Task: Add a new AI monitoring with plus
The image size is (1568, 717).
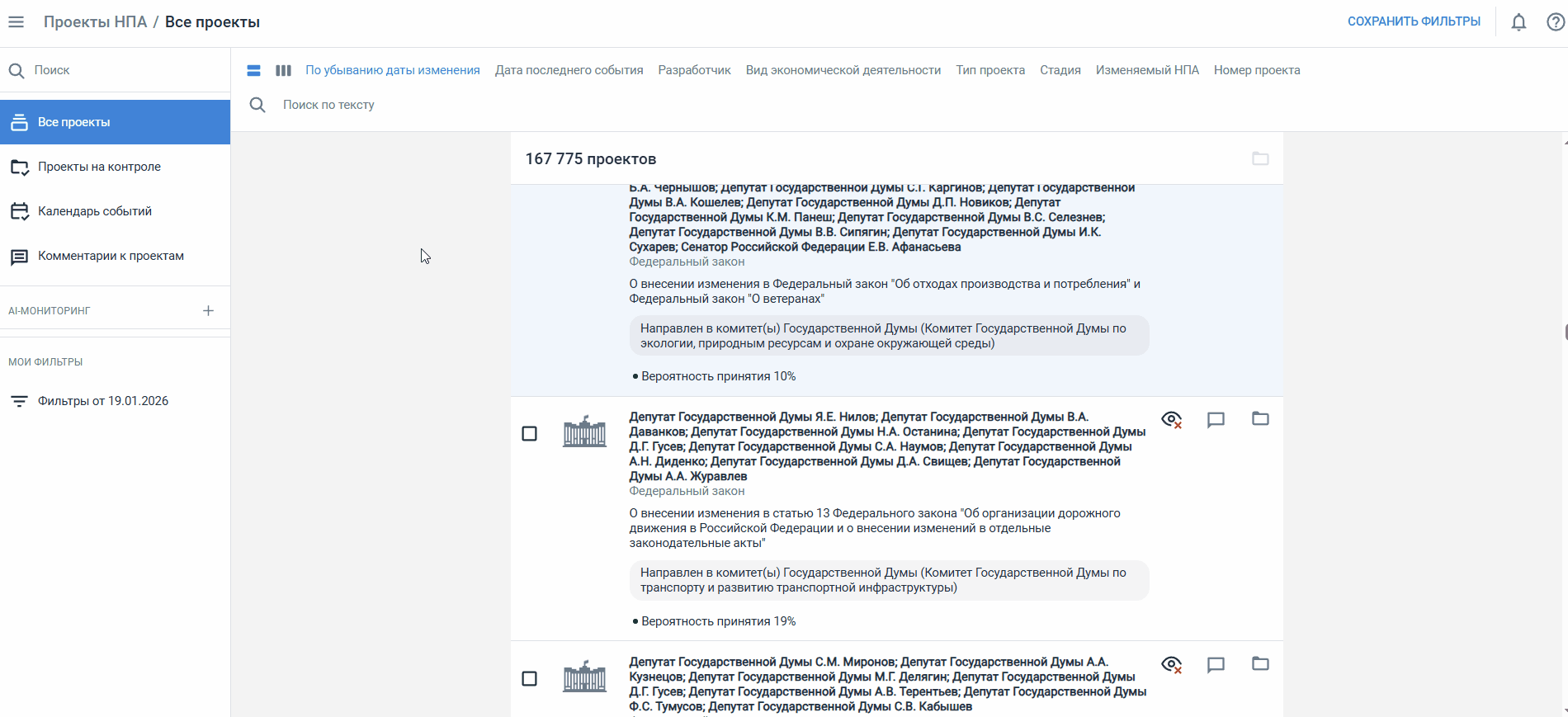Action: (208, 311)
